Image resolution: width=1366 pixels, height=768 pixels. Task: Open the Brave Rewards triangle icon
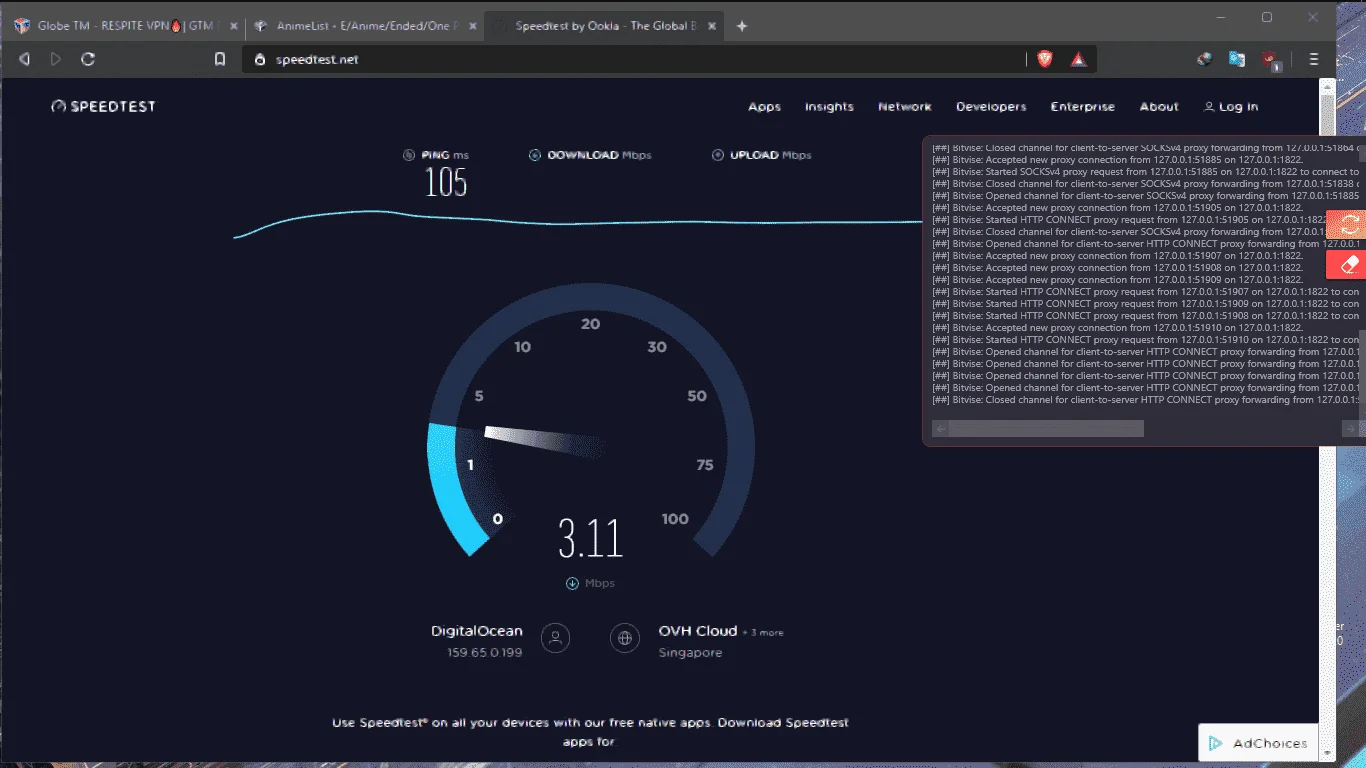coord(1078,60)
